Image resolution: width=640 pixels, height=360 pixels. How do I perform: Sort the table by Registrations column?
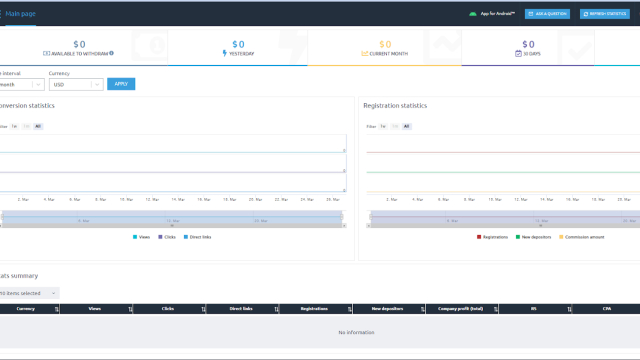349,309
